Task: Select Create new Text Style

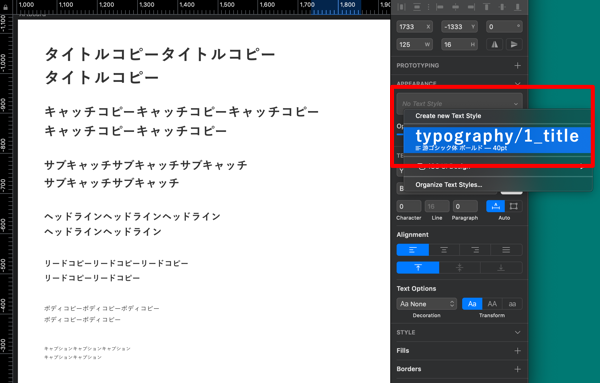Action: click(448, 116)
